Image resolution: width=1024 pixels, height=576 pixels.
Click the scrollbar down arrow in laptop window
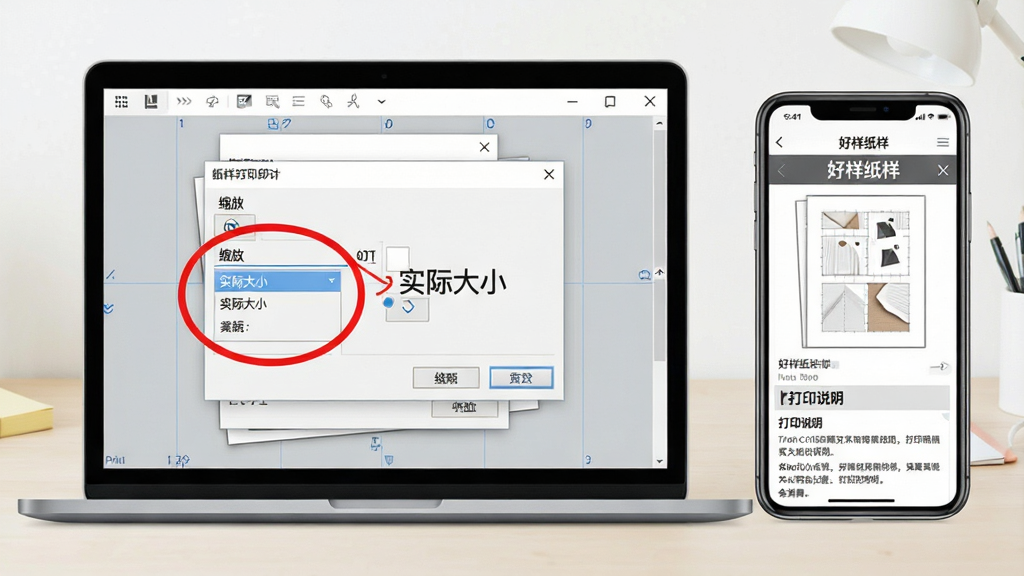(659, 461)
